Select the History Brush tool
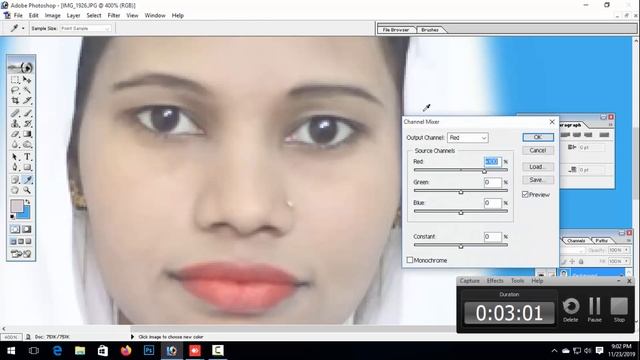The width and height of the screenshot is (640, 360). [27, 123]
